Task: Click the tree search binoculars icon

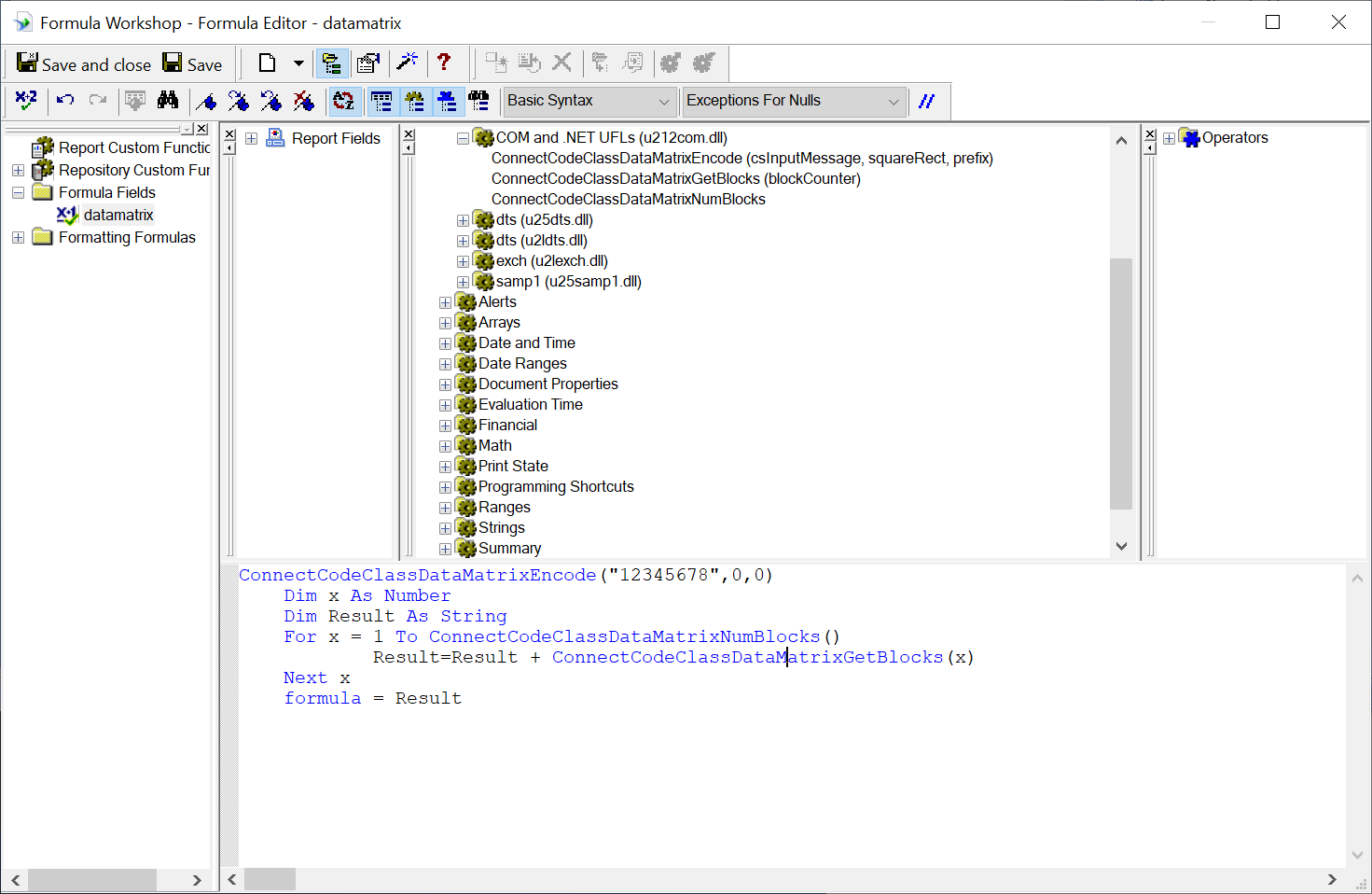Action: 479,101
